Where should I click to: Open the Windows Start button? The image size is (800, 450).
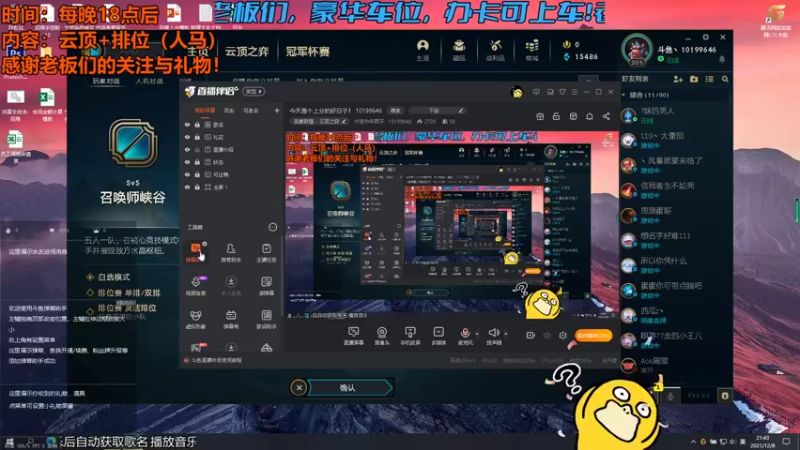pyautogui.click(x=9, y=442)
